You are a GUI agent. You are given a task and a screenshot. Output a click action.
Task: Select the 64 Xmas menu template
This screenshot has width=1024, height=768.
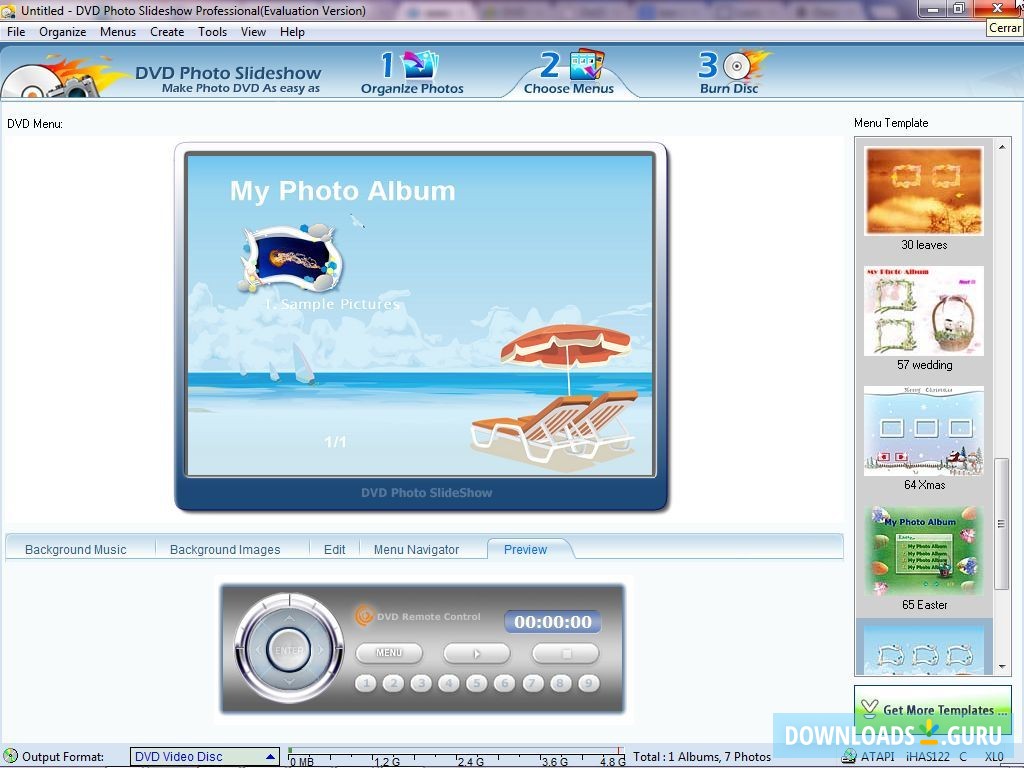click(922, 431)
